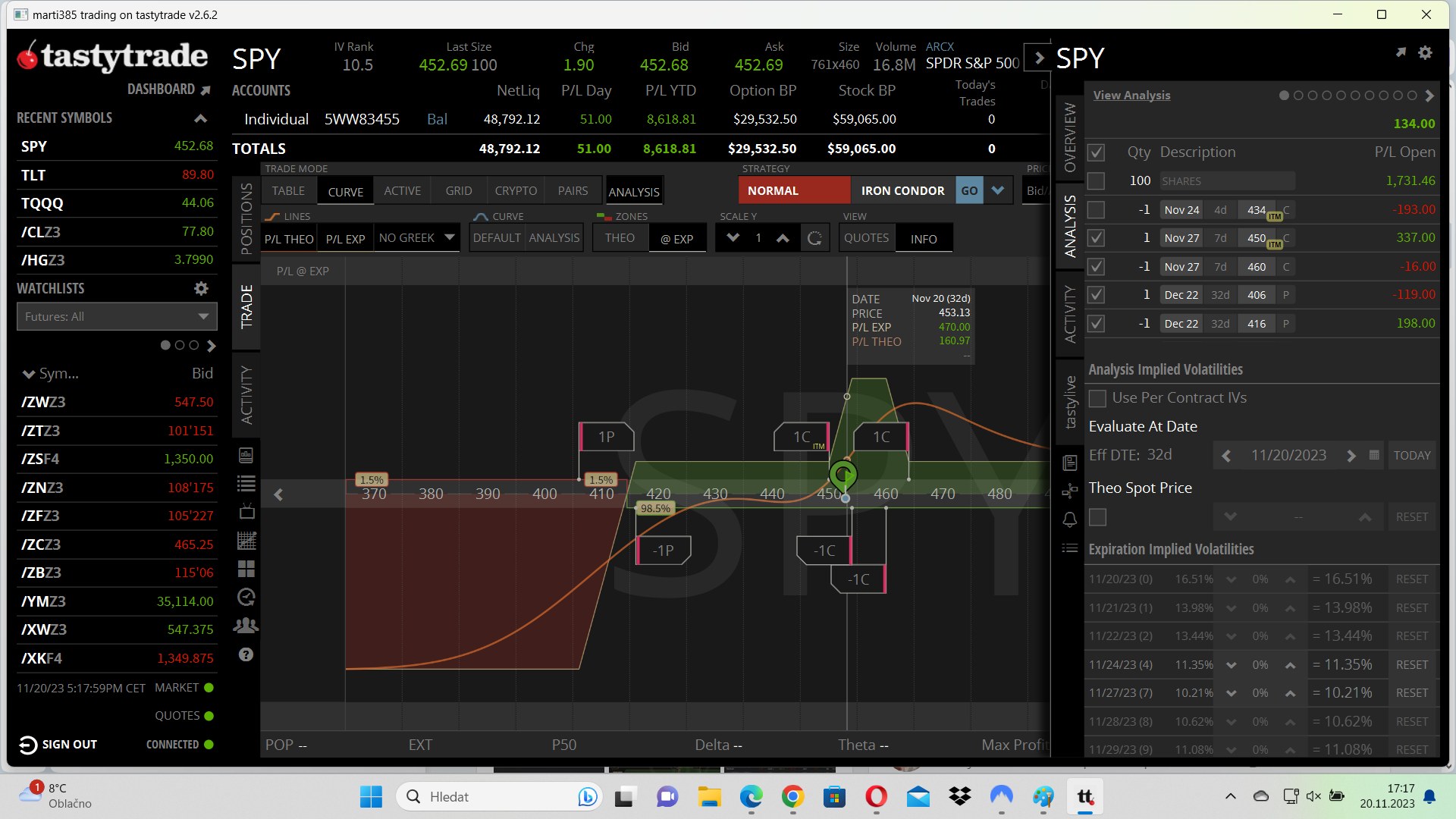Open the history clock icon in sidebar
Screen dimensions: 1456x819
pyautogui.click(x=246, y=598)
